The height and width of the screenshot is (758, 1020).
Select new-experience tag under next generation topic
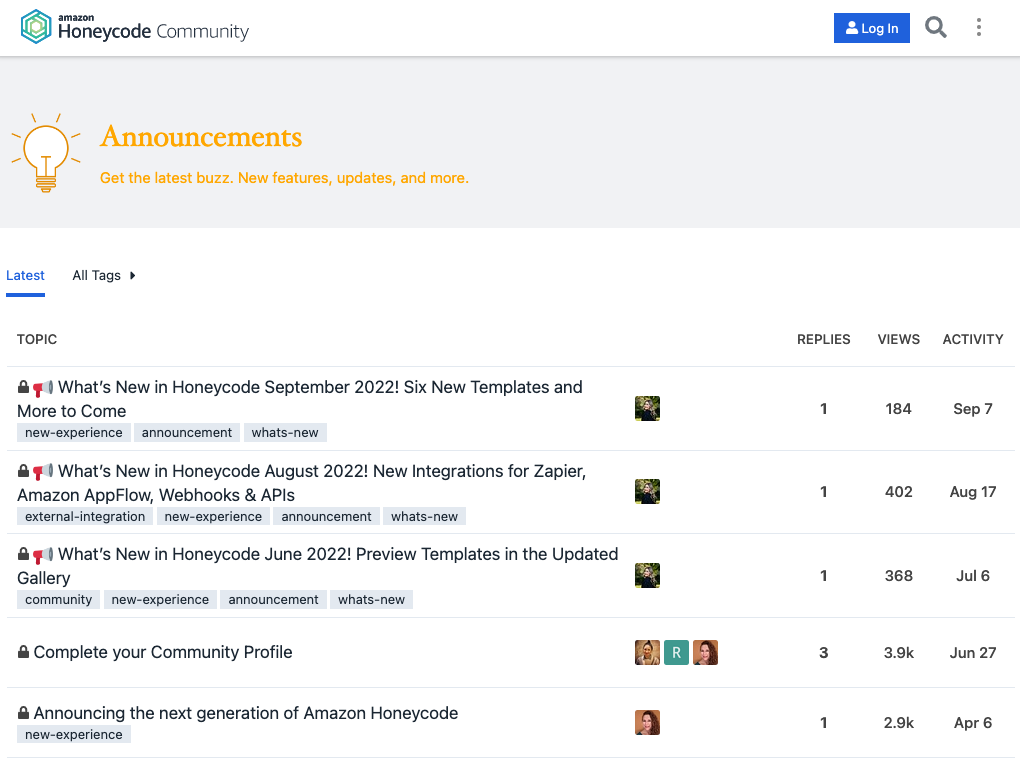click(x=74, y=735)
